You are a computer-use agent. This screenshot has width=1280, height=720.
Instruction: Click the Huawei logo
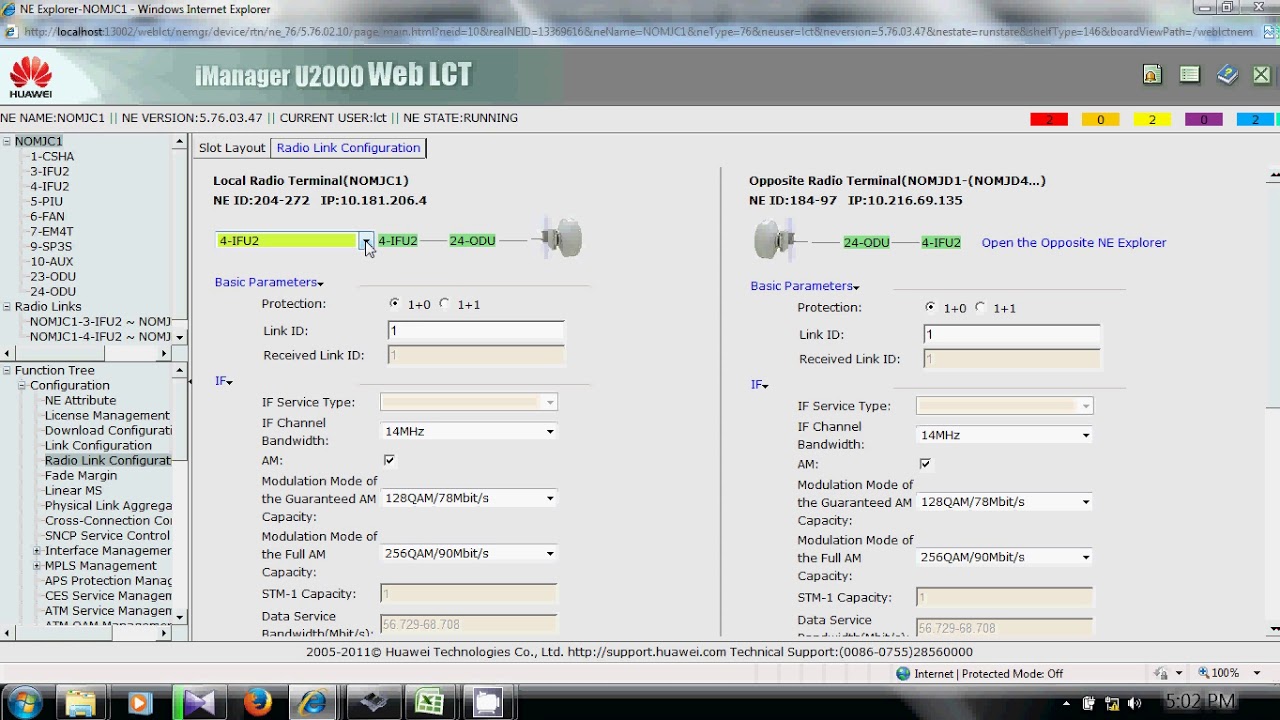pos(31,77)
